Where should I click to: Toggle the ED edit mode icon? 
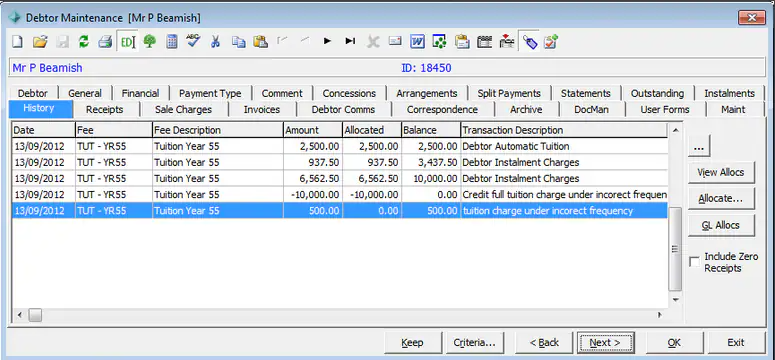128,42
